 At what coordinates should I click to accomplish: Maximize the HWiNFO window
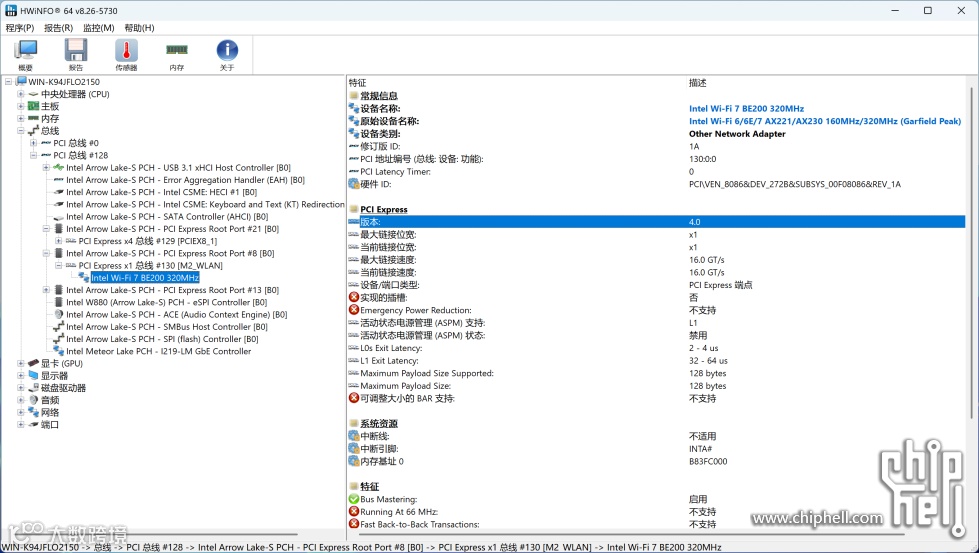(x=928, y=11)
